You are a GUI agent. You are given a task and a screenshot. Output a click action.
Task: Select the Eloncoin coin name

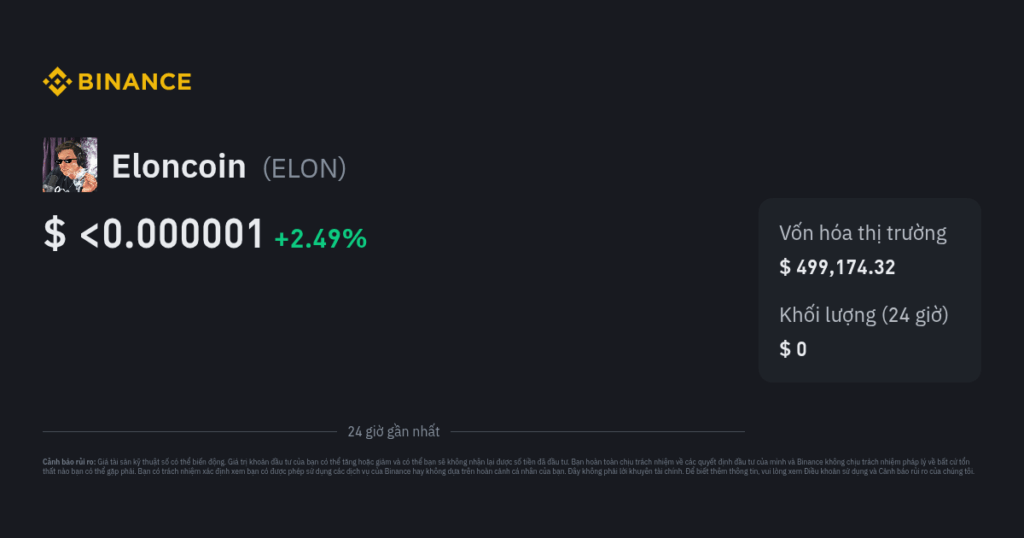click(x=179, y=166)
